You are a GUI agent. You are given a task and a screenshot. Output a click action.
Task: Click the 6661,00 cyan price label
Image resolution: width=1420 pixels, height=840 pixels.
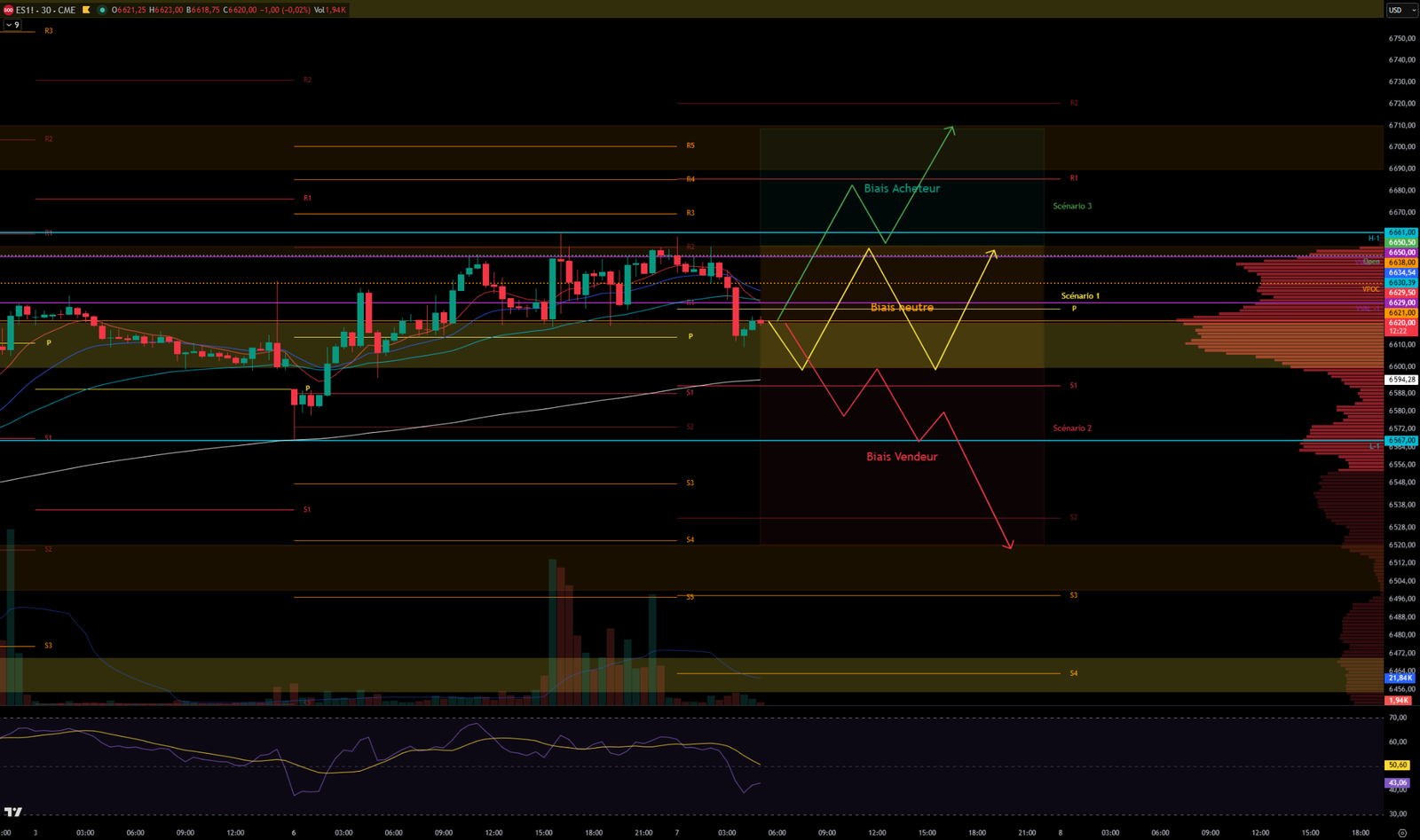click(x=1401, y=232)
